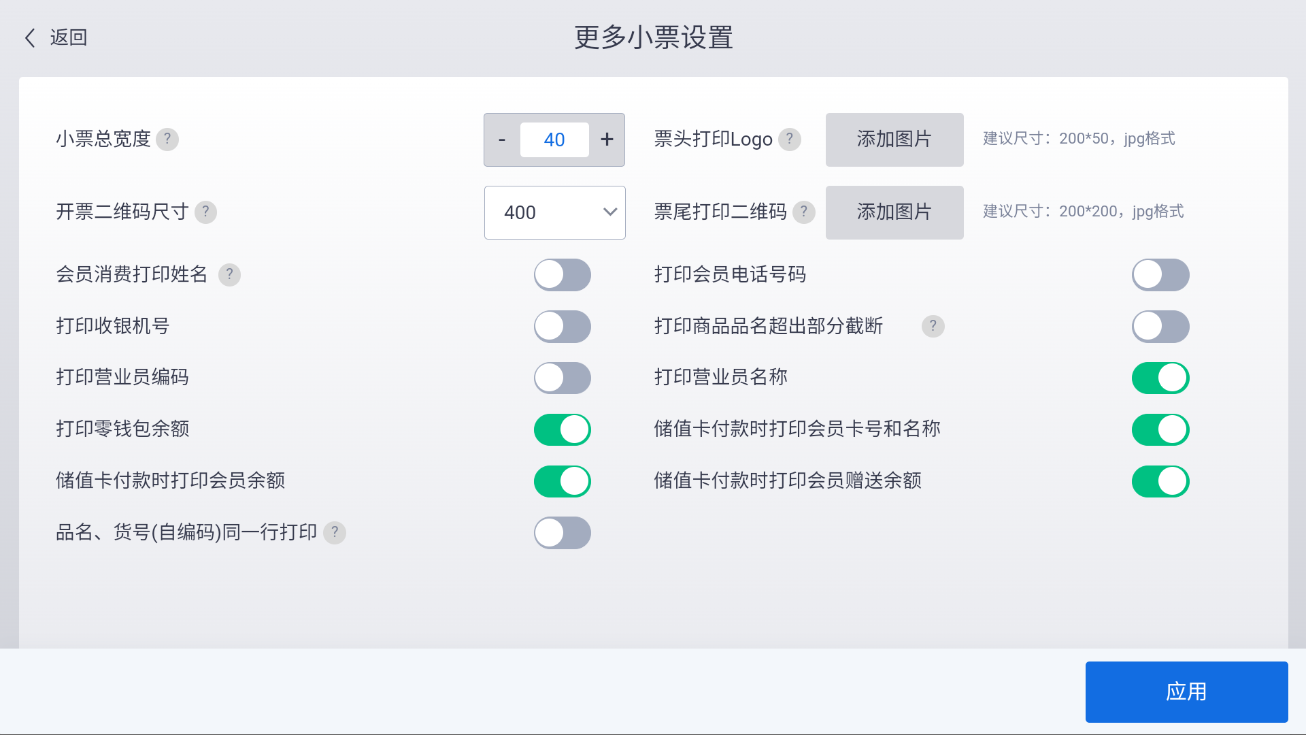Click the 更多小票设置 page title

pyautogui.click(x=654, y=38)
